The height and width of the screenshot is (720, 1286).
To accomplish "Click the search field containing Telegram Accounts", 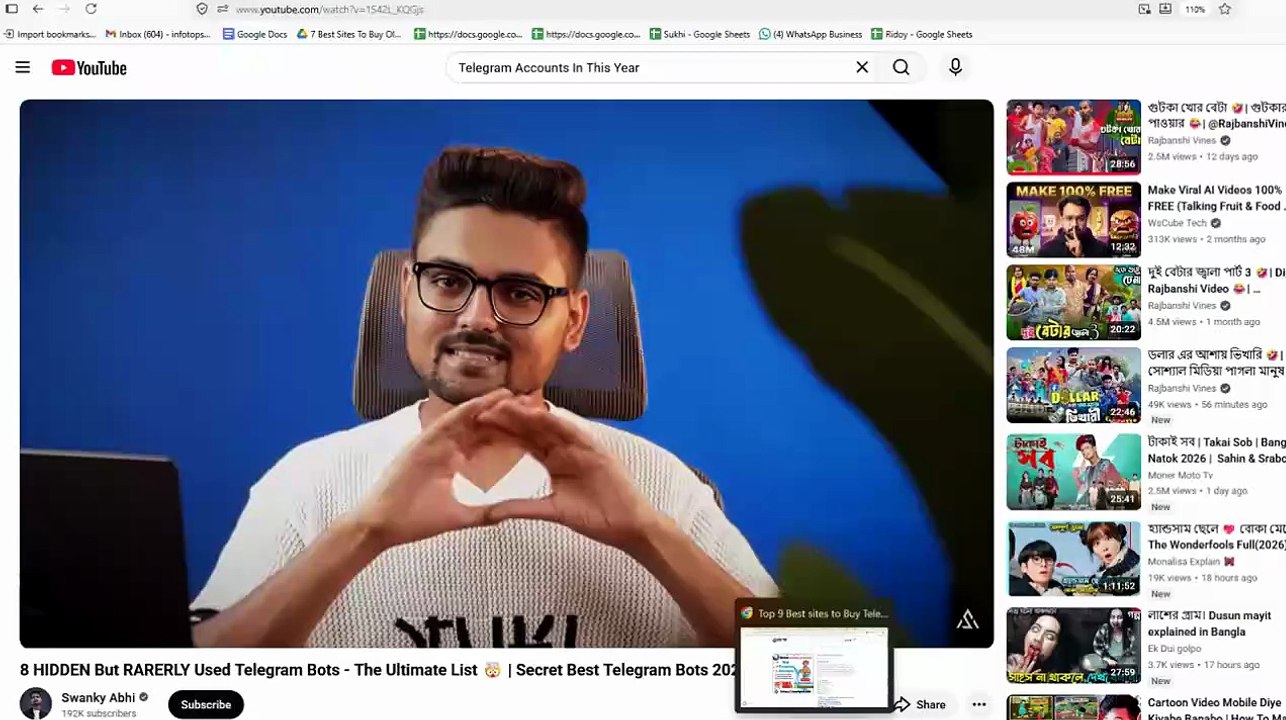I will click(x=650, y=67).
